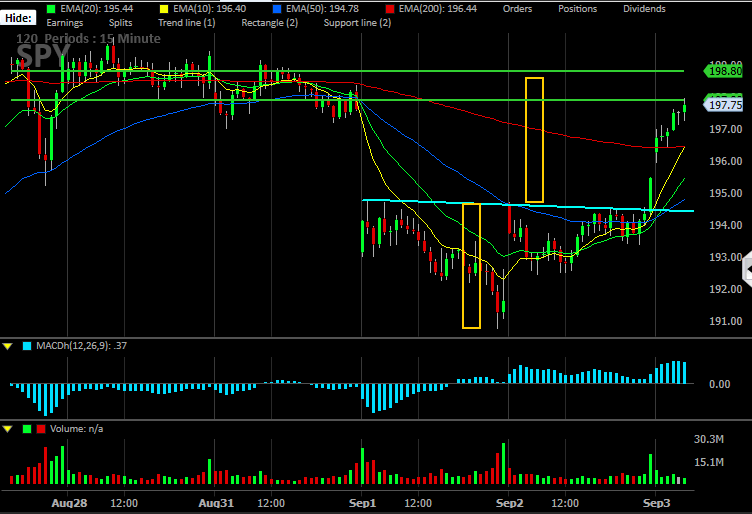Image resolution: width=752 pixels, height=514 pixels.
Task: Select the 197.75 price tag
Action: pos(723,105)
